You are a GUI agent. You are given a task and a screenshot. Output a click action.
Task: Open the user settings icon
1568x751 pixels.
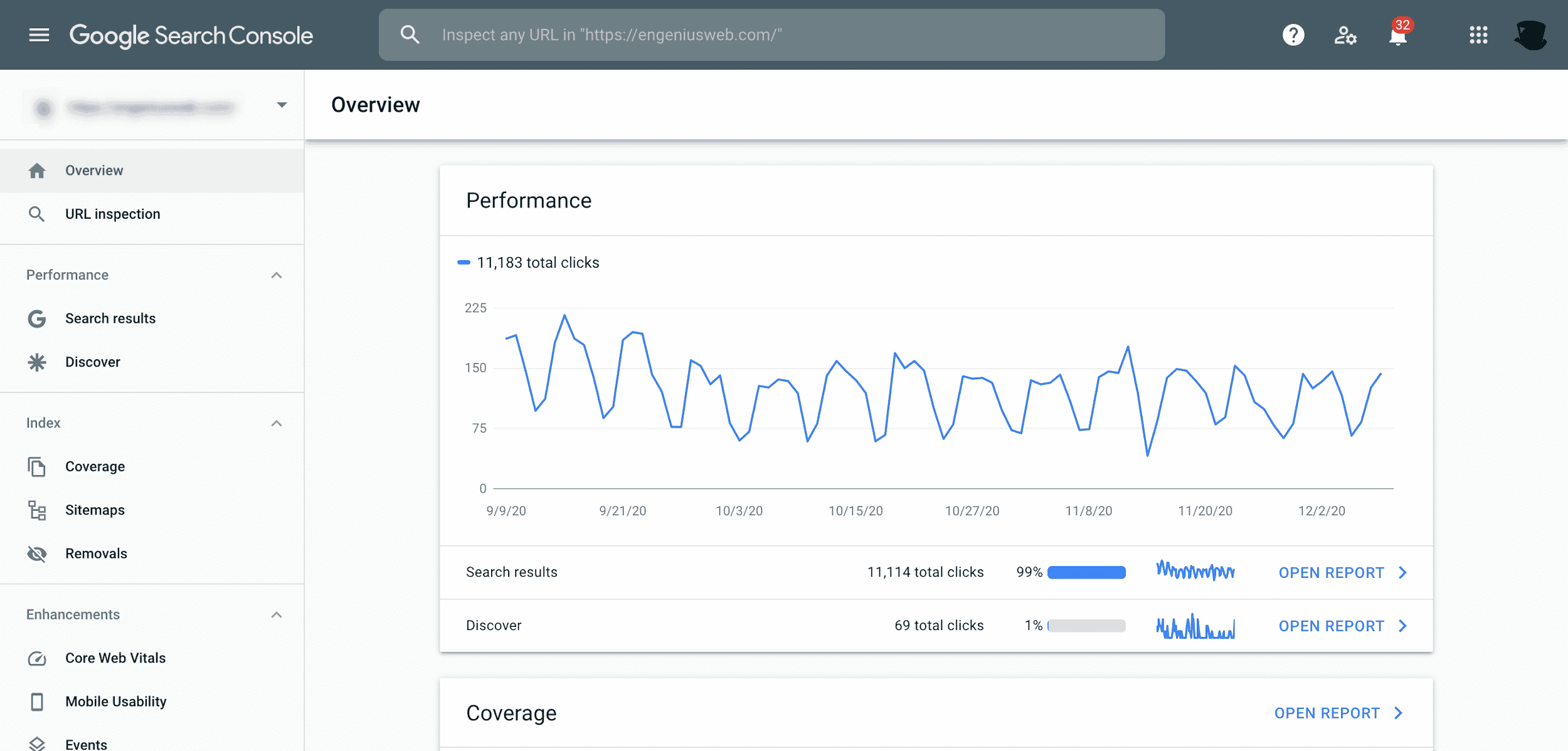click(x=1345, y=36)
